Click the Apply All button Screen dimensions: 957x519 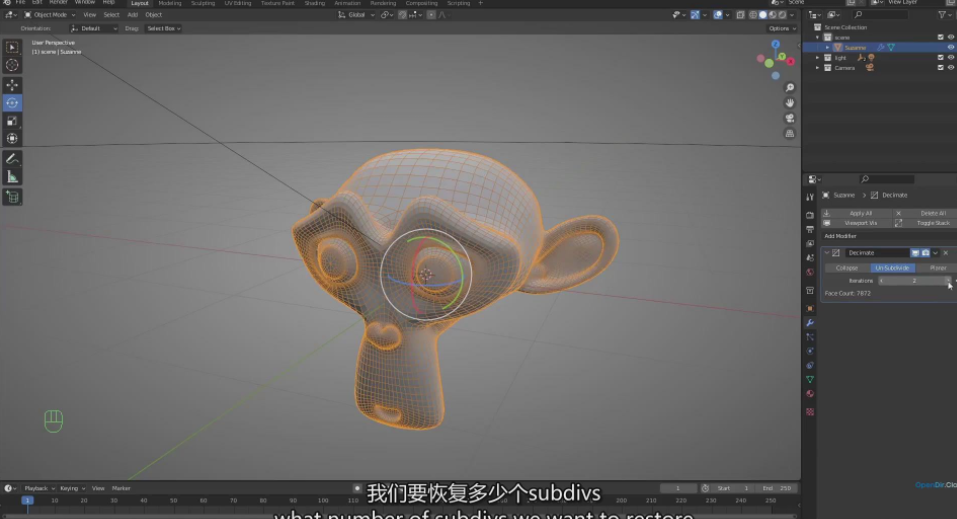[856, 213]
